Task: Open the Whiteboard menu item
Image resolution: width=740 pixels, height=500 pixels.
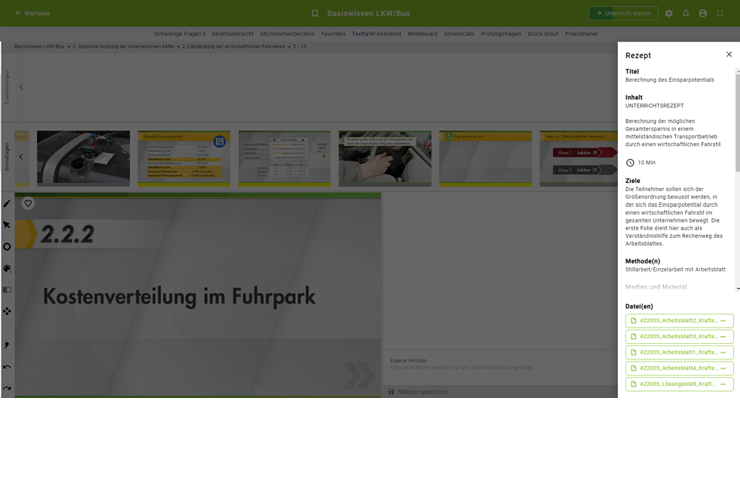Action: 422,34
